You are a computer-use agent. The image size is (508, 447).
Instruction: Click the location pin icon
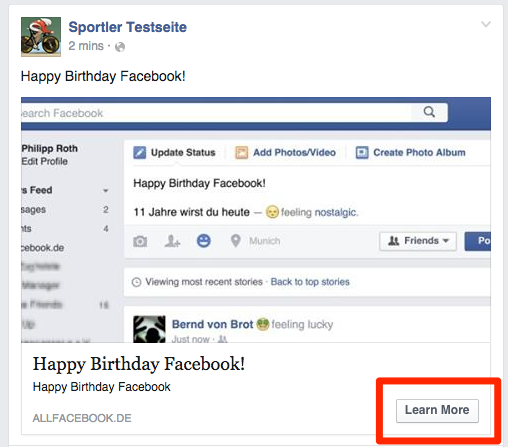tap(235, 241)
